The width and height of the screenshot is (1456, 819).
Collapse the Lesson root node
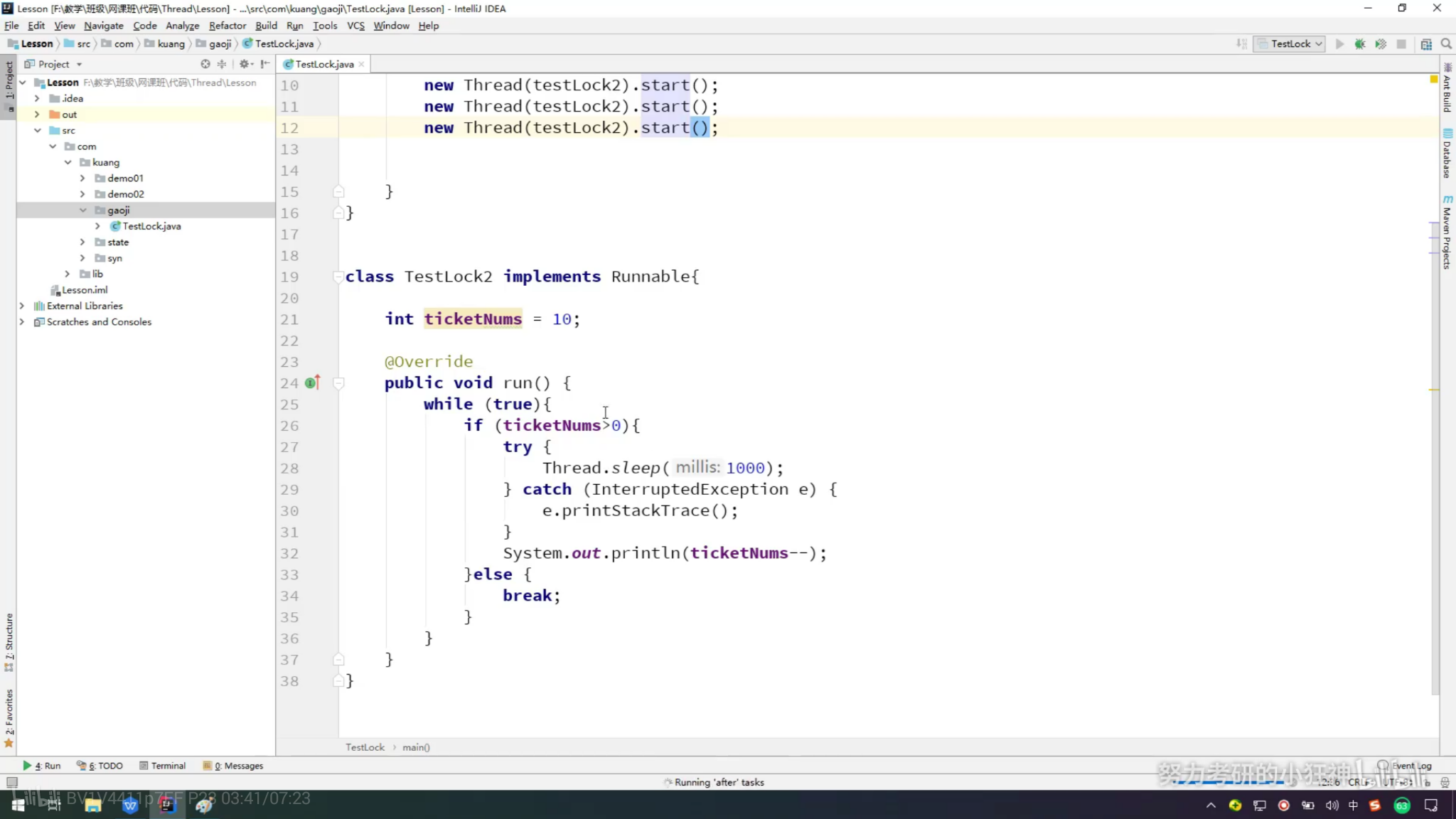tap(23, 82)
